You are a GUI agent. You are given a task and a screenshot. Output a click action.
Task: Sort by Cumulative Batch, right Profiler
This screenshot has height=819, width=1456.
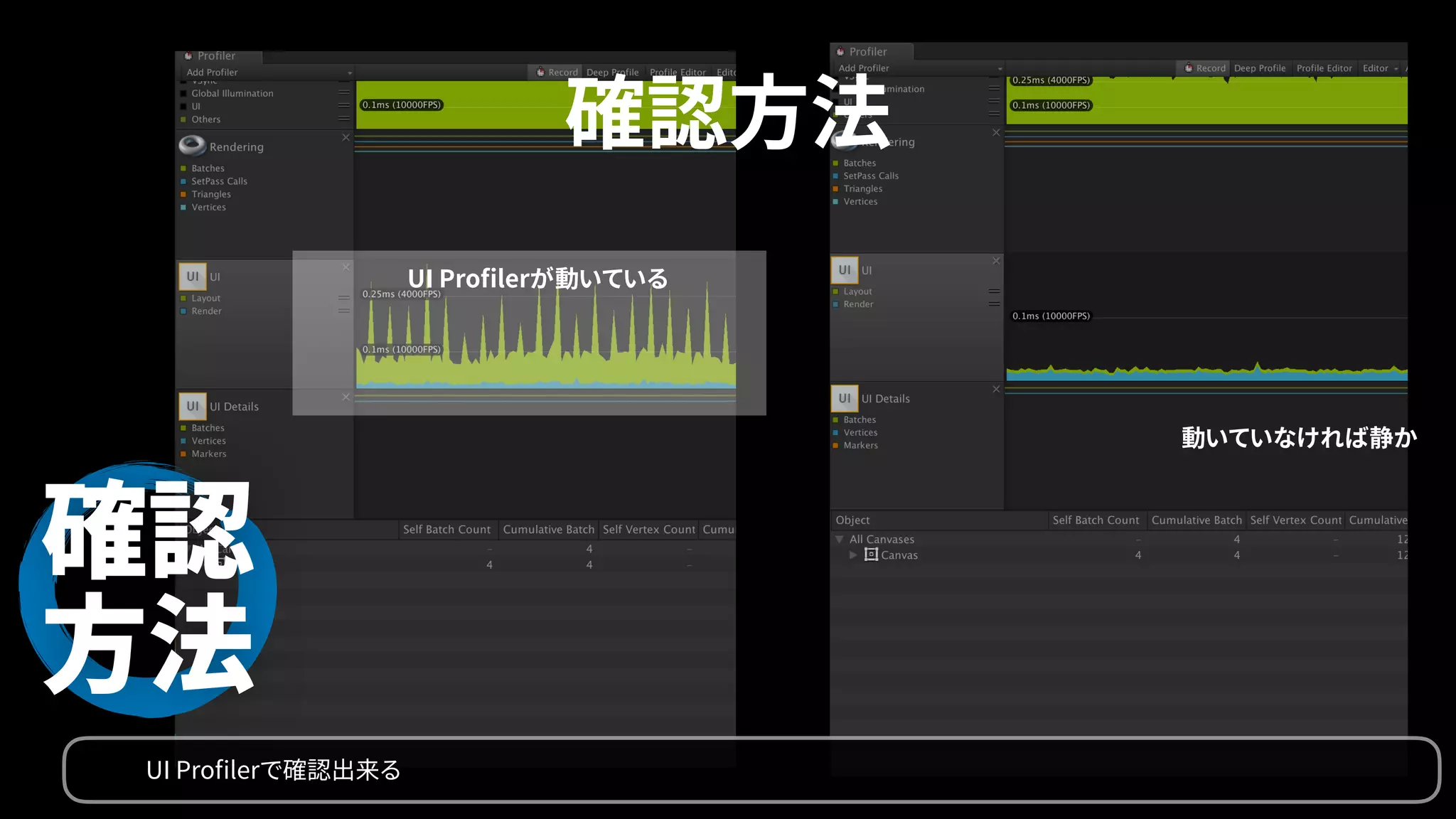click(x=1197, y=520)
